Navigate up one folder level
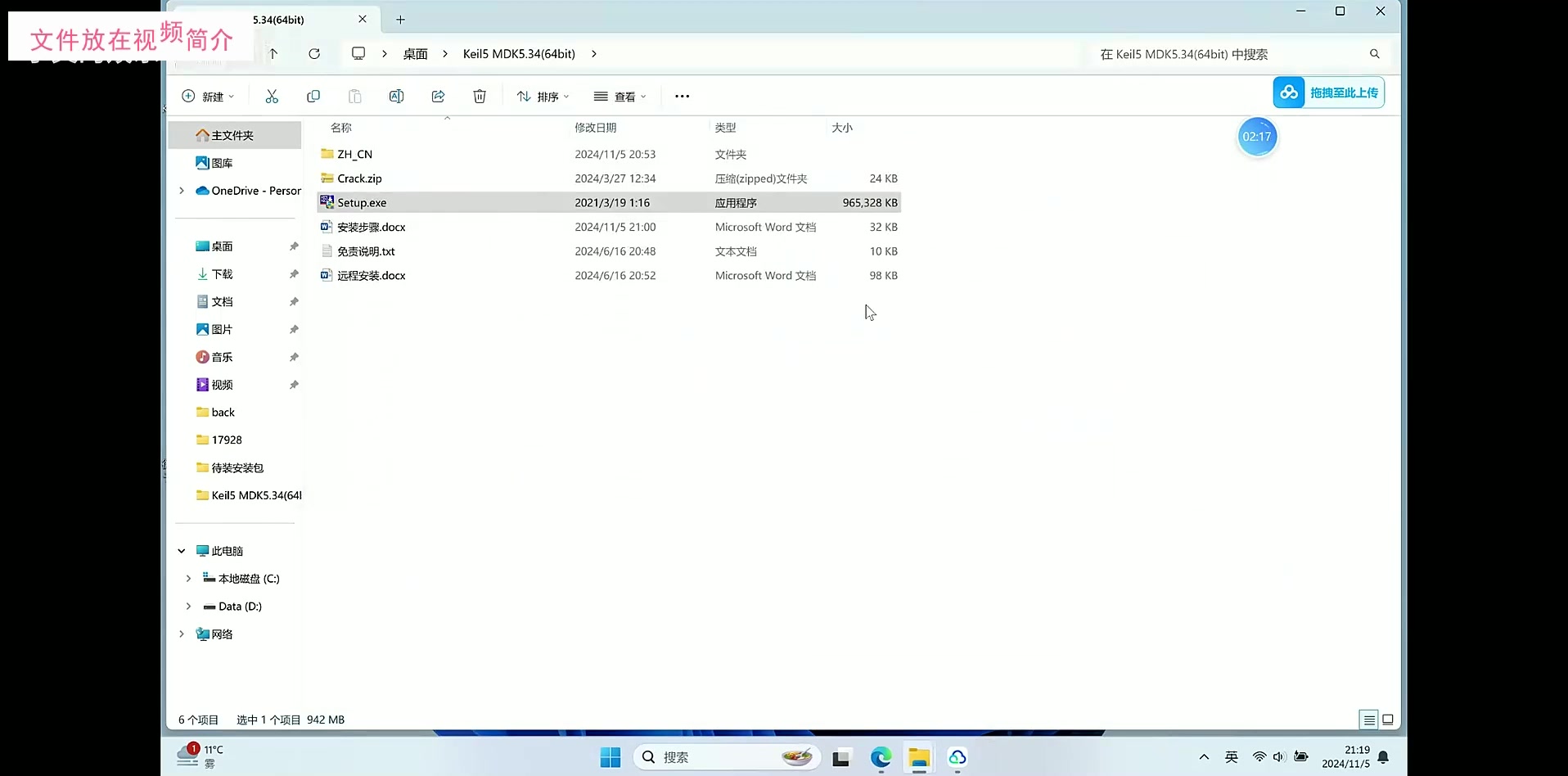Image resolution: width=1568 pixels, height=776 pixels. pos(273,54)
